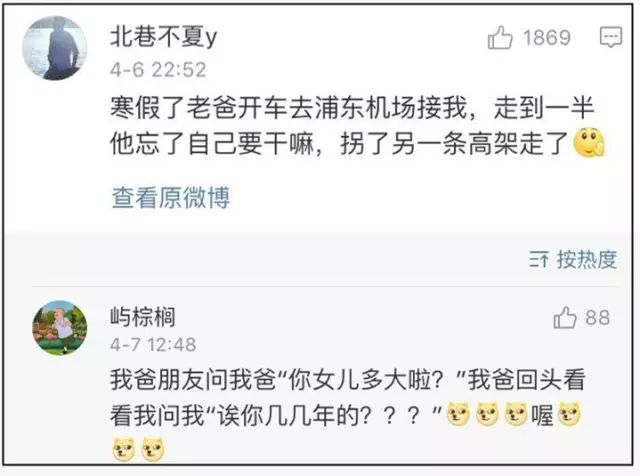Click the sort arrow icon beside 按热度
640x476 pixels.
tap(539, 259)
